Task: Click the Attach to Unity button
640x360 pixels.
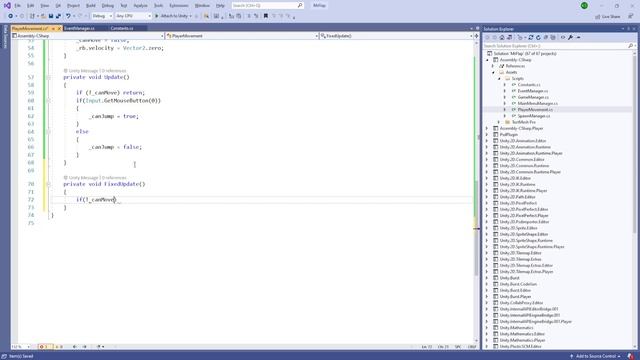Action: tap(172, 16)
